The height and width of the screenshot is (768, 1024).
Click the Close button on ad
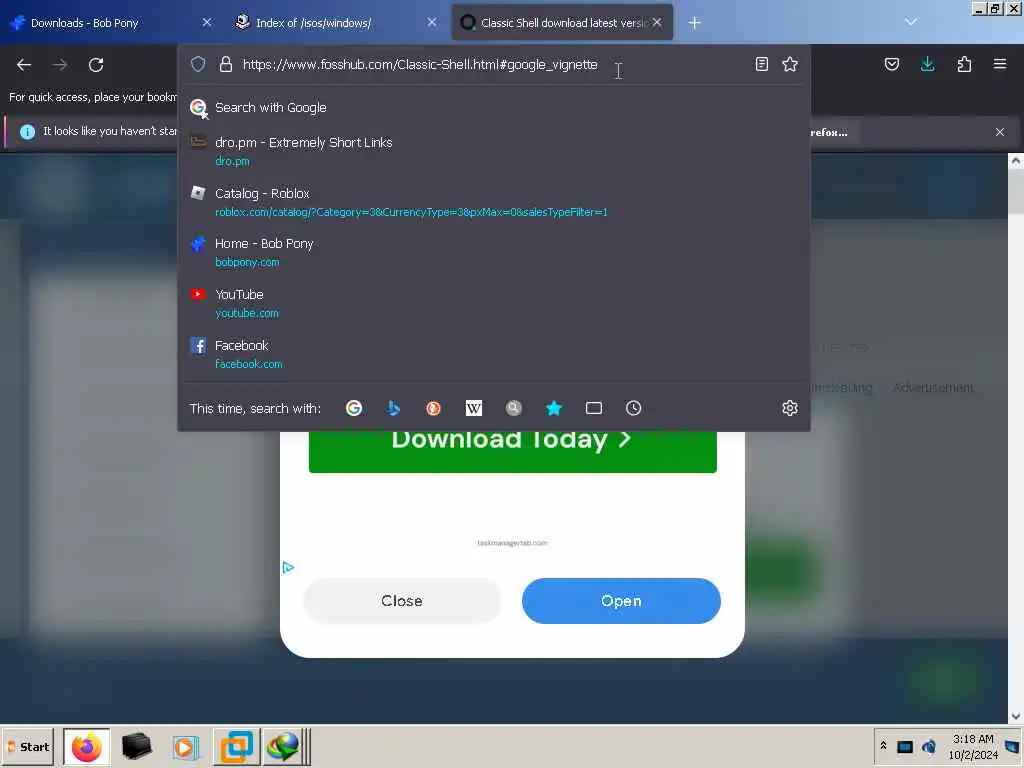(402, 601)
